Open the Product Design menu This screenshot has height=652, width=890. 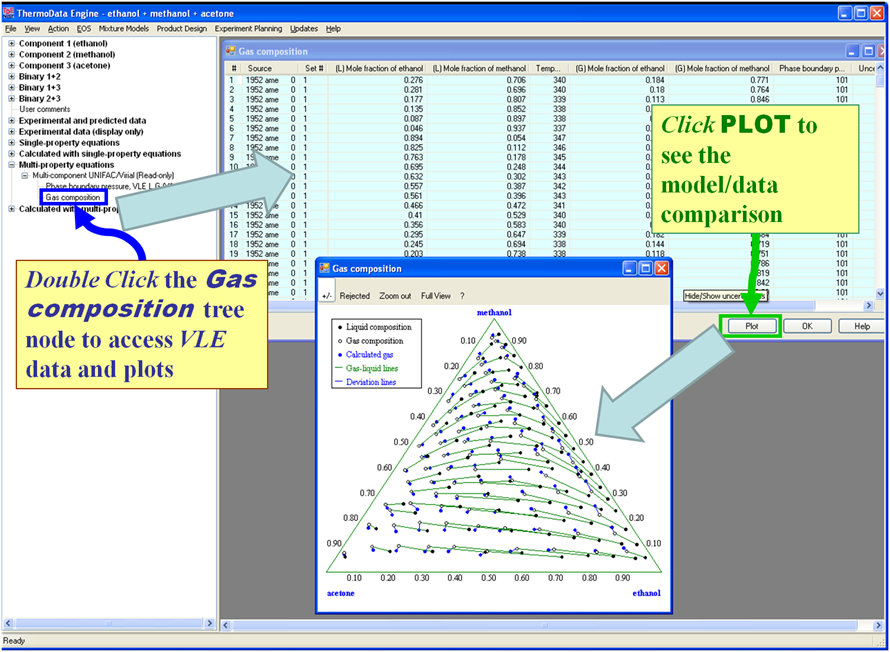182,28
